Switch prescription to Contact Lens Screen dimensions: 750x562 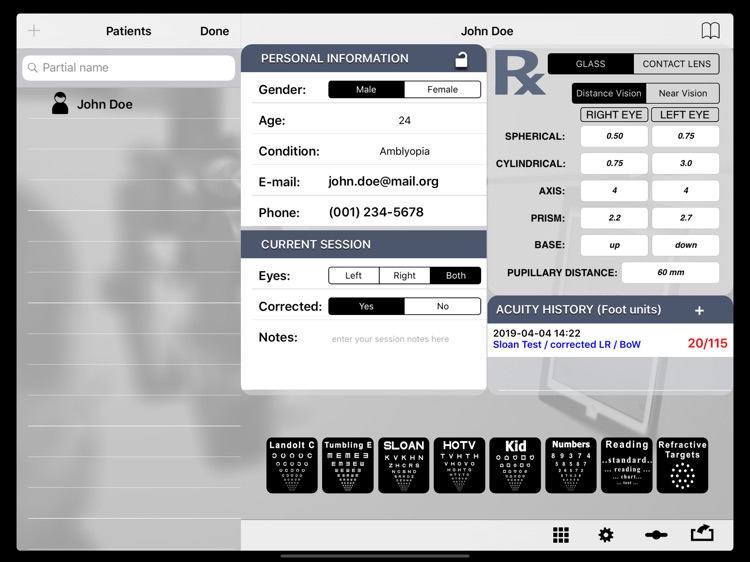(676, 64)
